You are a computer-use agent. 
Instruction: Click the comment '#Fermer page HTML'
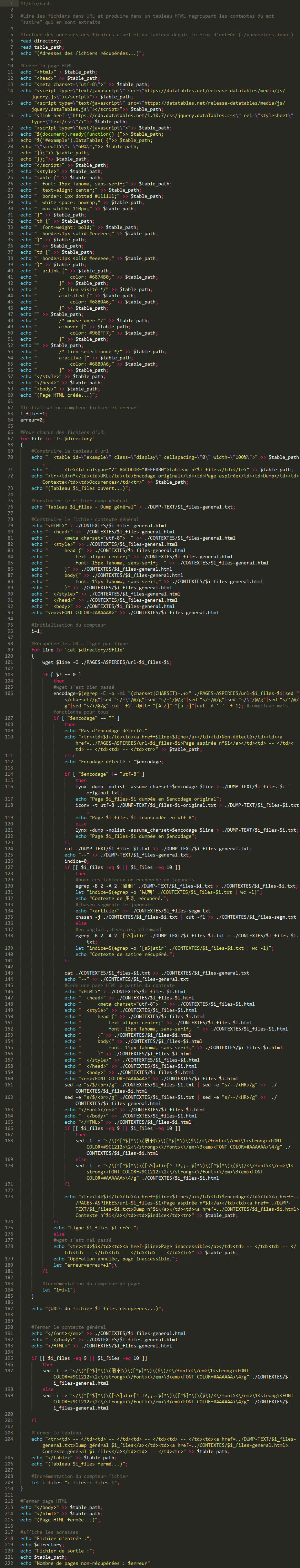point(43,1501)
